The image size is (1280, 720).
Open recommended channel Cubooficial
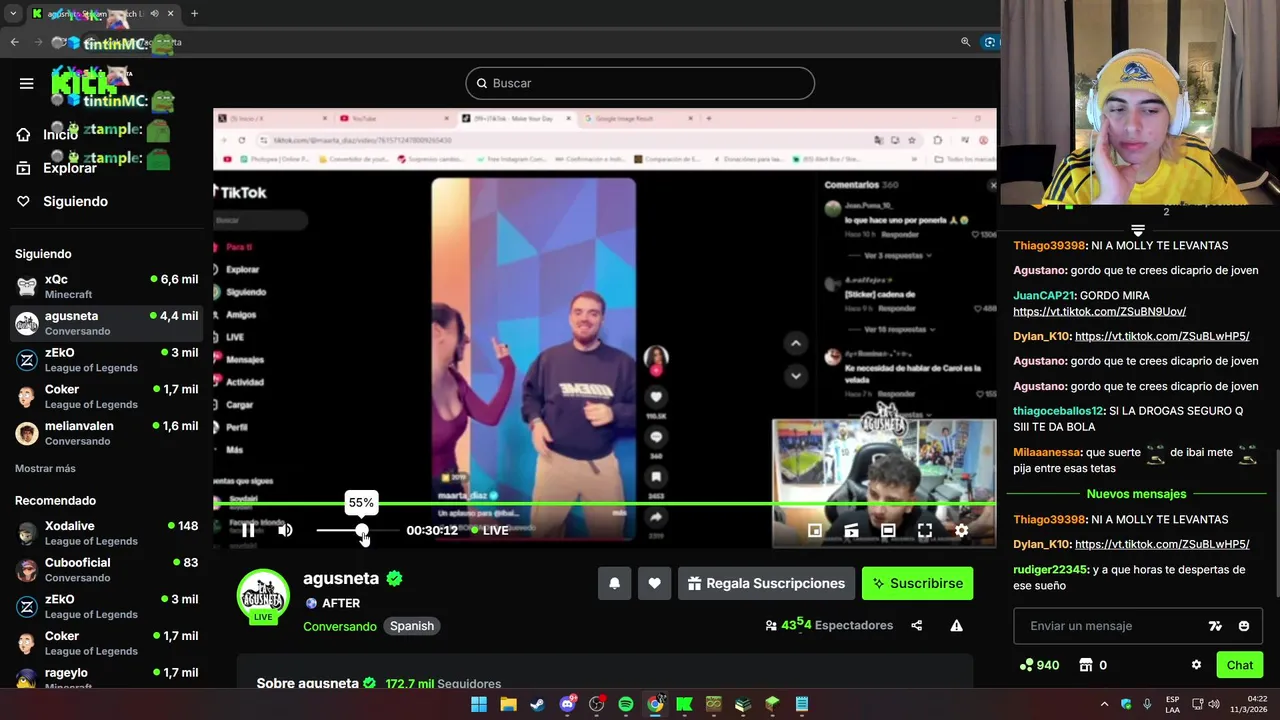[106, 570]
